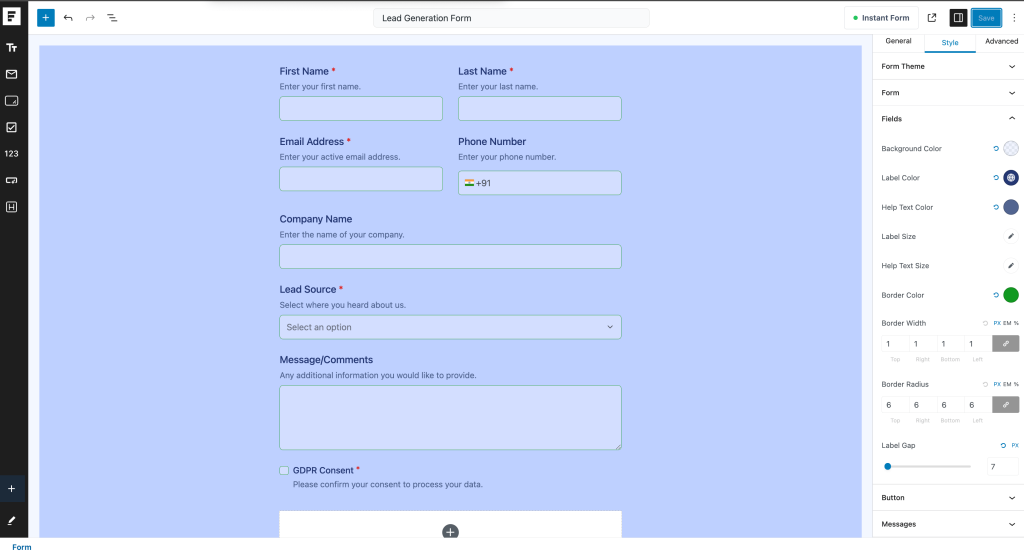Collapse the Fields section

tap(948, 119)
